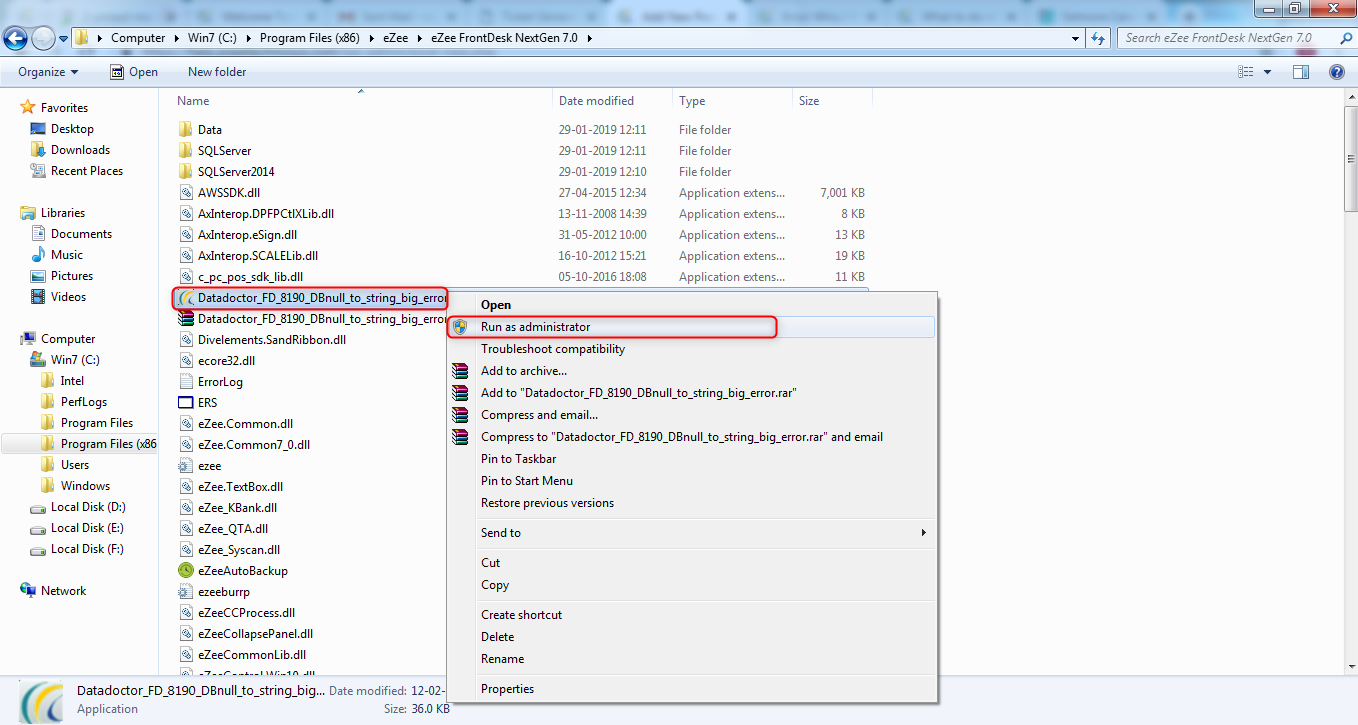Choose Open in context menu
The width and height of the screenshot is (1358, 725).
(496, 305)
